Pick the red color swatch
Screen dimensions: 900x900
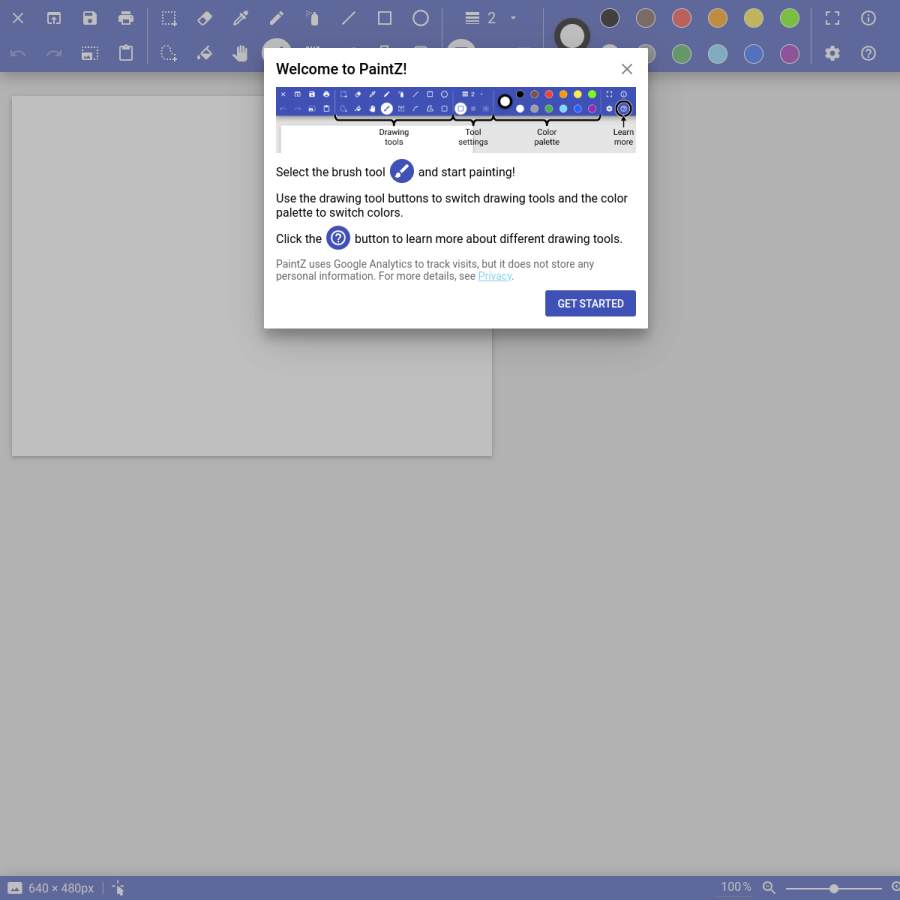681,18
